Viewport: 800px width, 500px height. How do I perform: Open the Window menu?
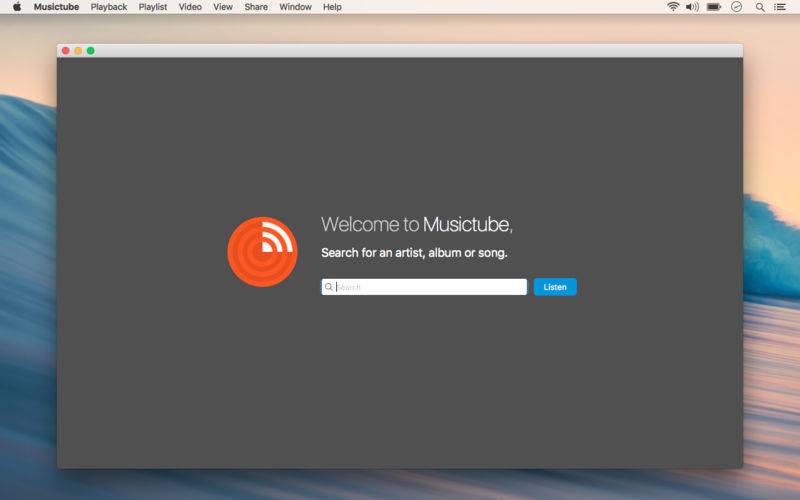pos(295,7)
